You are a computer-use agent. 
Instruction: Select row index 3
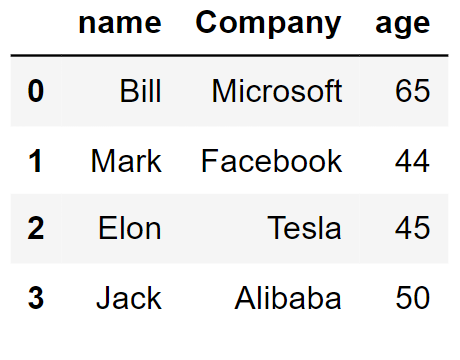point(36,298)
